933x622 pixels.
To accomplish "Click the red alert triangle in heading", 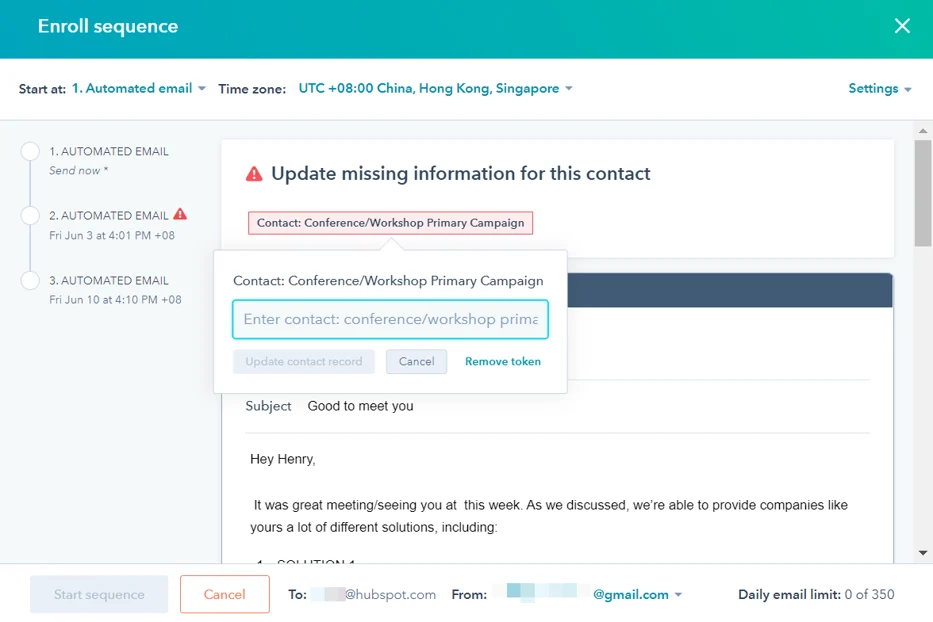I will 254,174.
